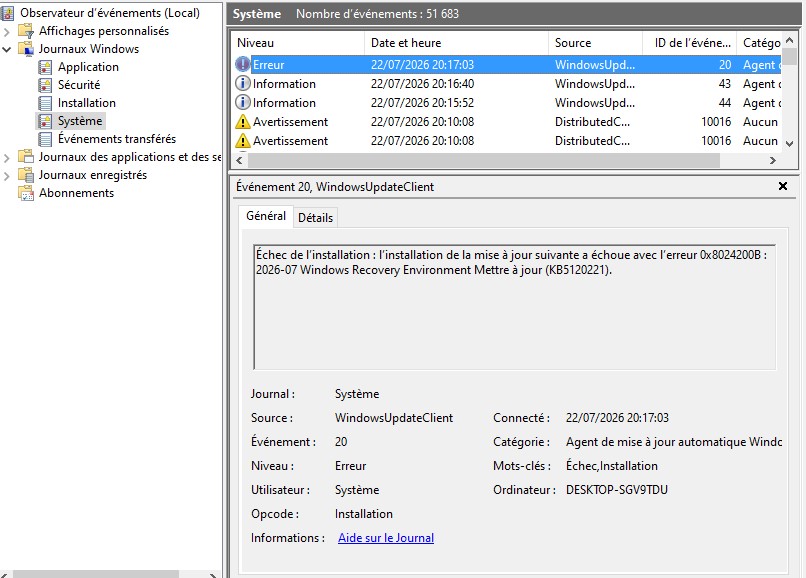
Task: Click the Application log icon
Action: click(45, 67)
